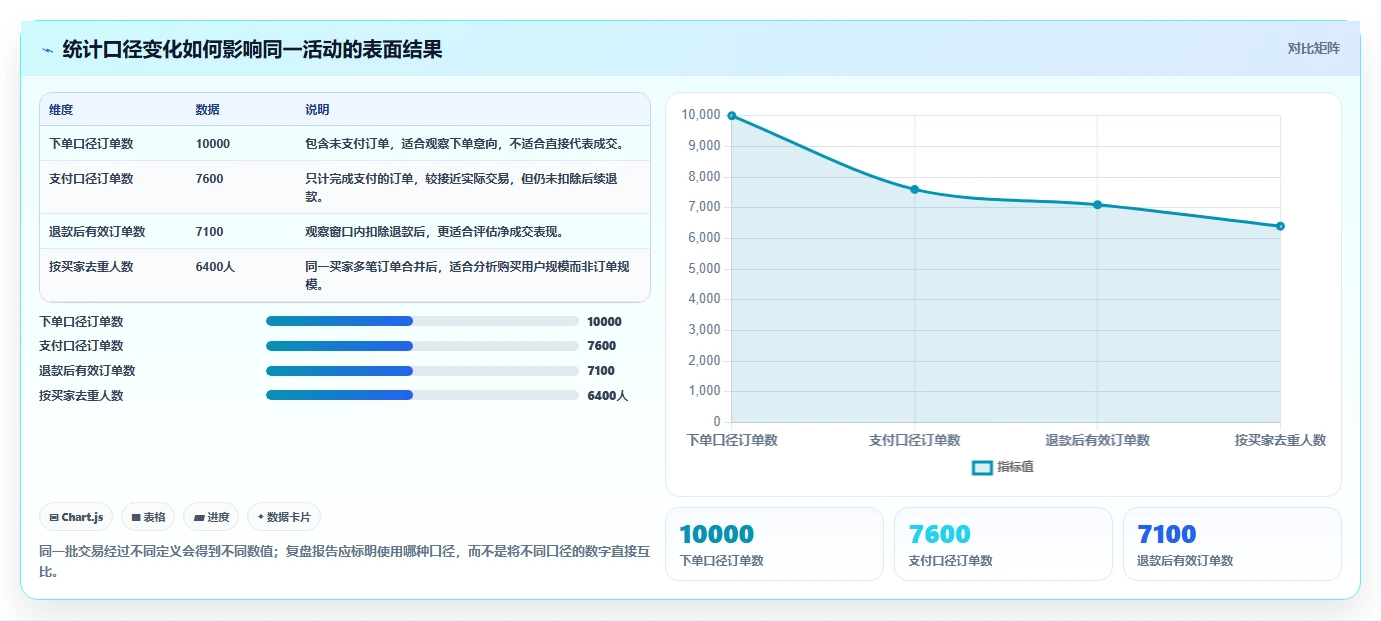The image size is (1381, 621).
Task: Click the 退款后有效订单数 x-axis label on the chart
Action: point(1097,440)
